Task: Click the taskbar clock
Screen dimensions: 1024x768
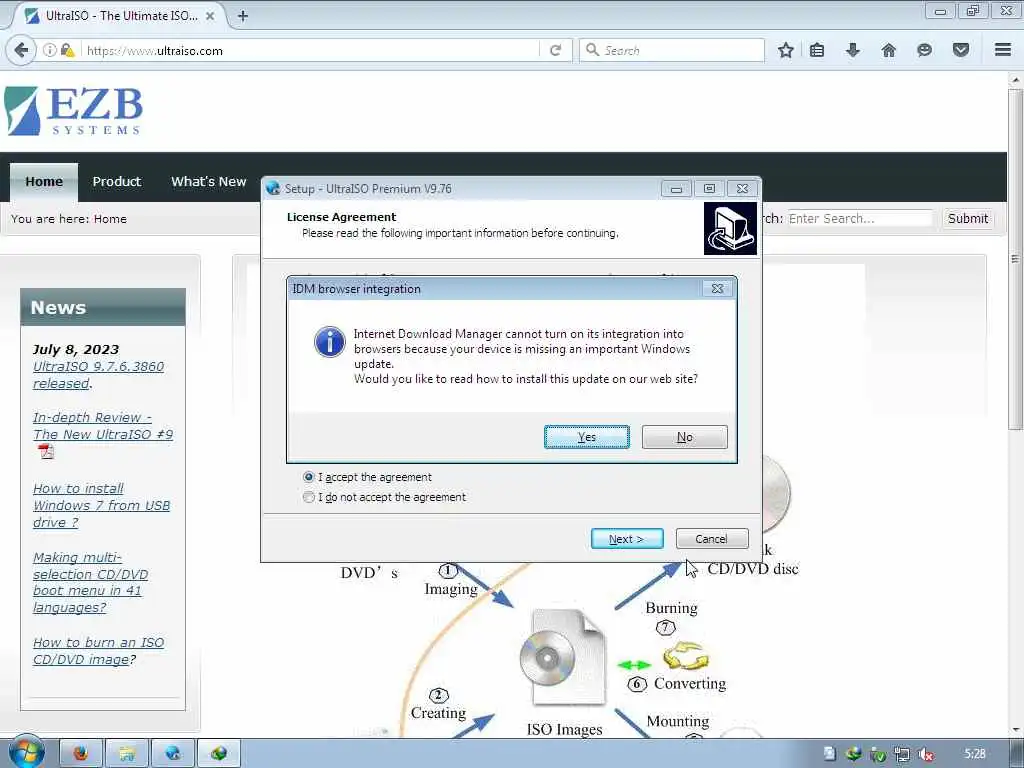Action: click(x=975, y=754)
